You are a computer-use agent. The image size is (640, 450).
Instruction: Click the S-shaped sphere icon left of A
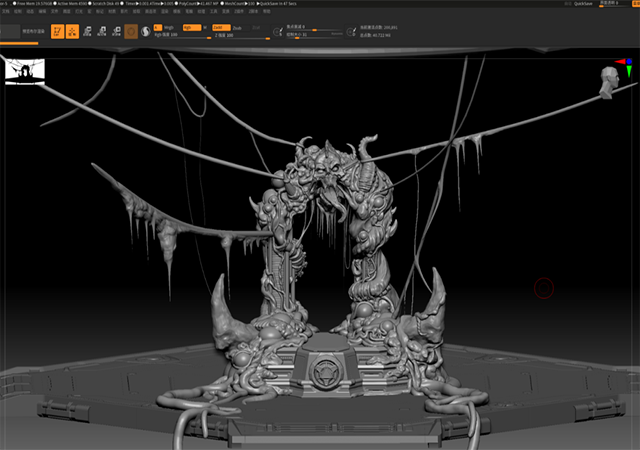click(x=144, y=31)
